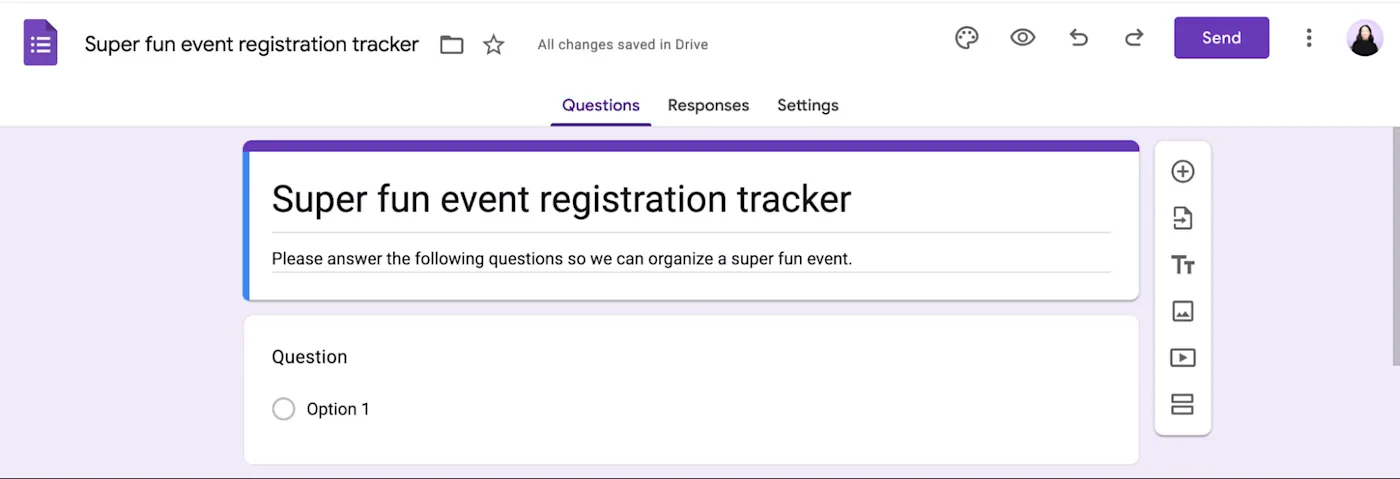
Task: Add a question with the plus icon
Action: coord(1183,171)
